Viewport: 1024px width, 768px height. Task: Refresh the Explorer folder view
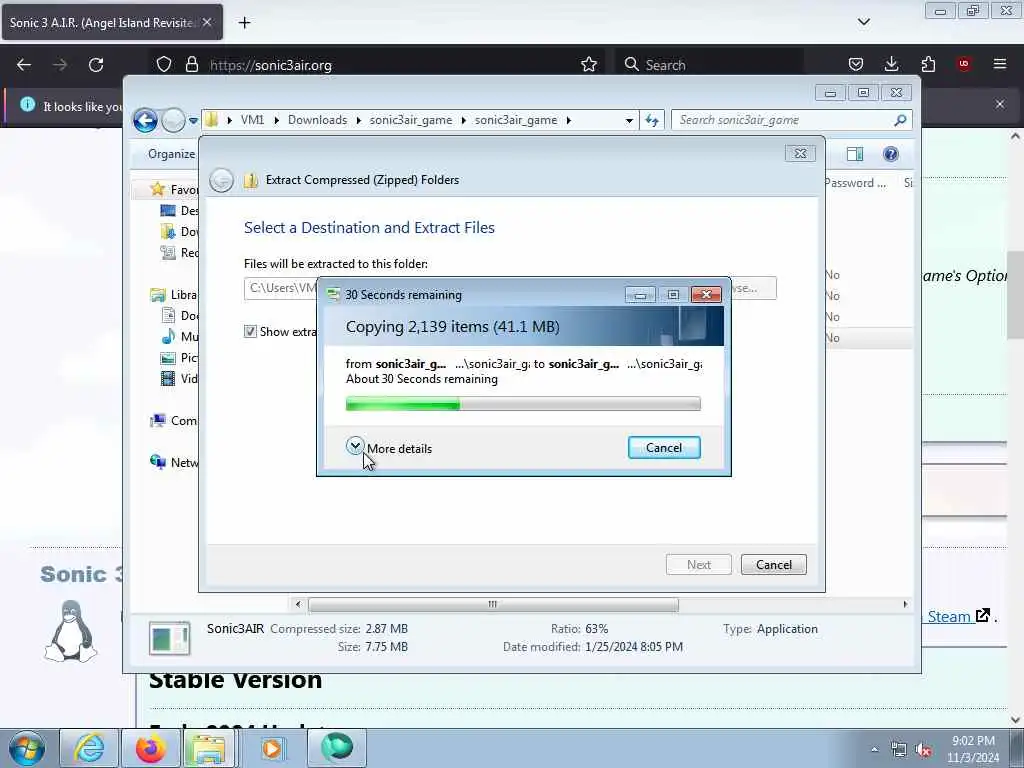(x=652, y=120)
